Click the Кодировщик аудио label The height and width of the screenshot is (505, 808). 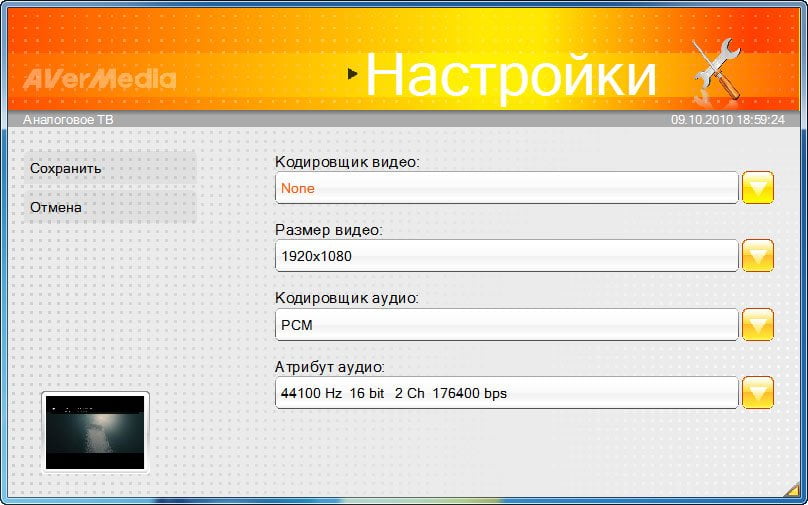[x=347, y=298]
